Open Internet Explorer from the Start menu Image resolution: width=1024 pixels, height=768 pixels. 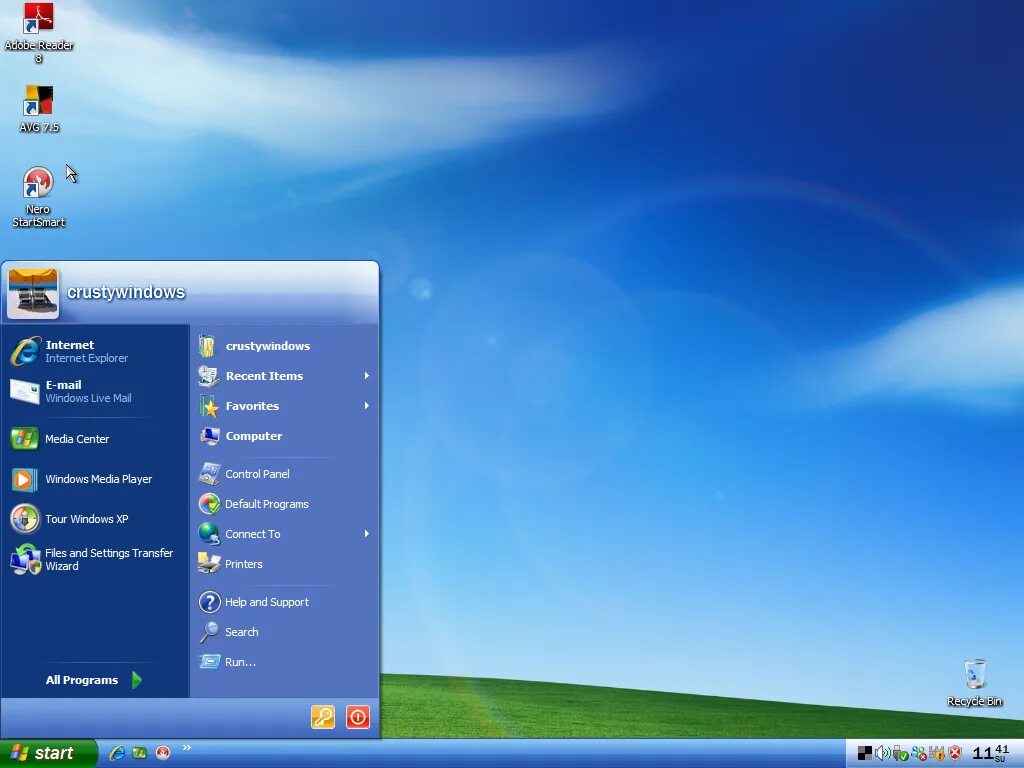pos(95,351)
